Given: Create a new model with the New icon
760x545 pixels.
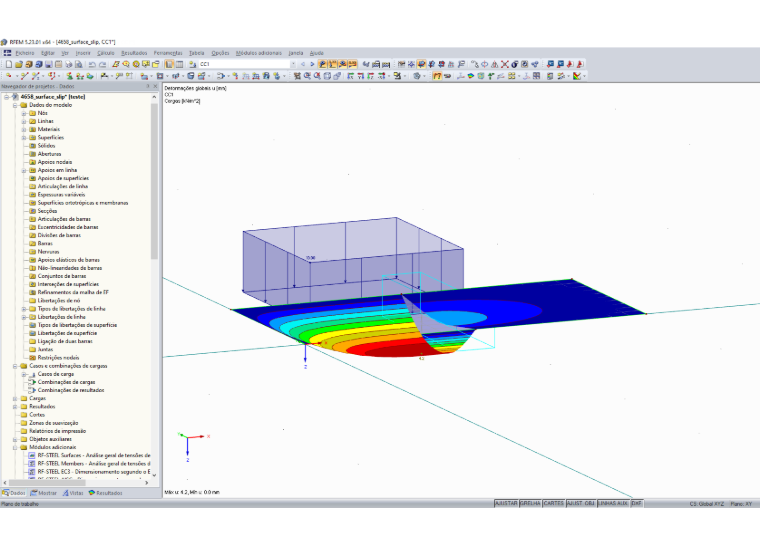Looking at the screenshot, I should (9, 64).
